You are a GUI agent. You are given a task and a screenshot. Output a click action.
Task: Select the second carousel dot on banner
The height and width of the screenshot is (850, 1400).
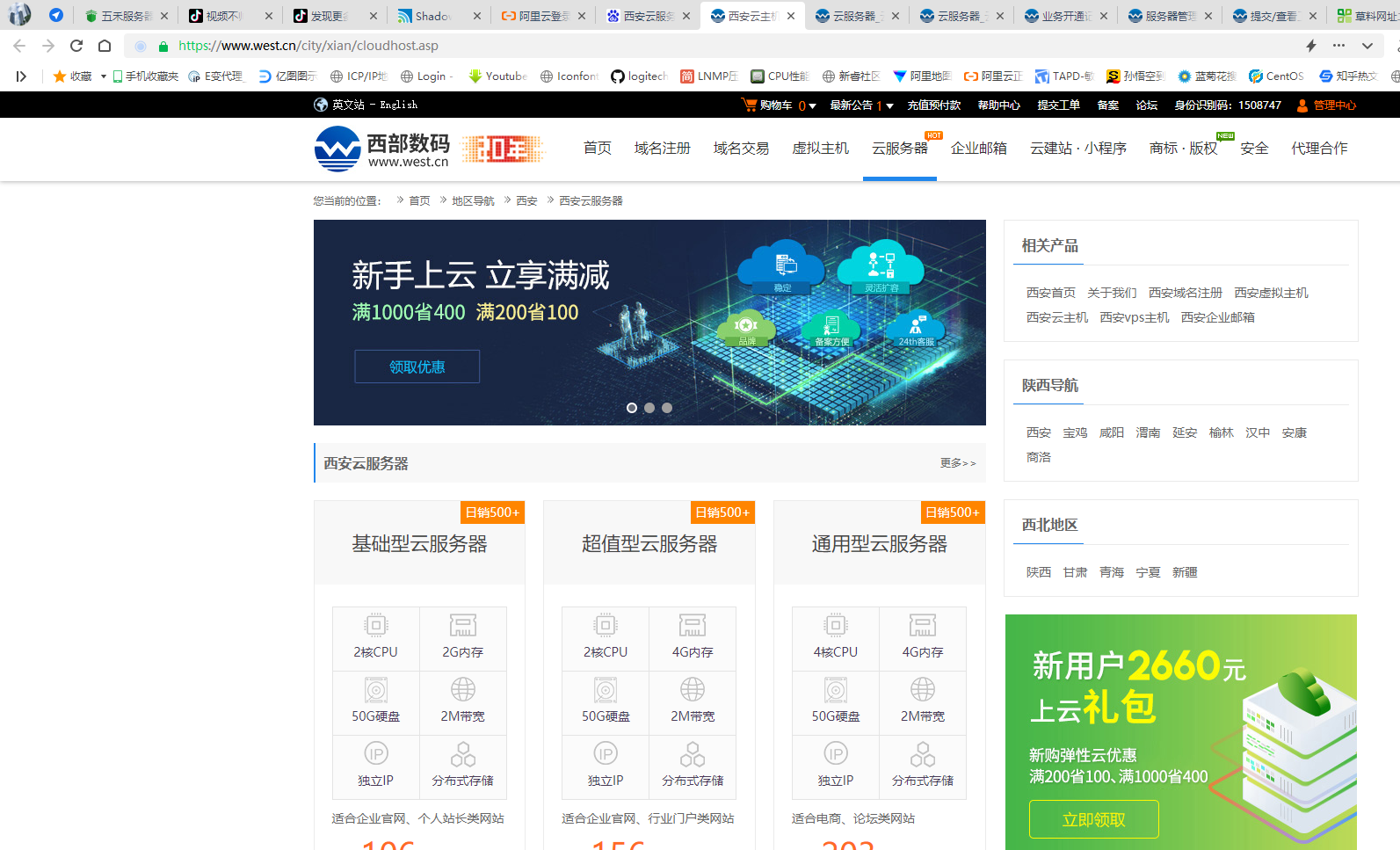649,408
